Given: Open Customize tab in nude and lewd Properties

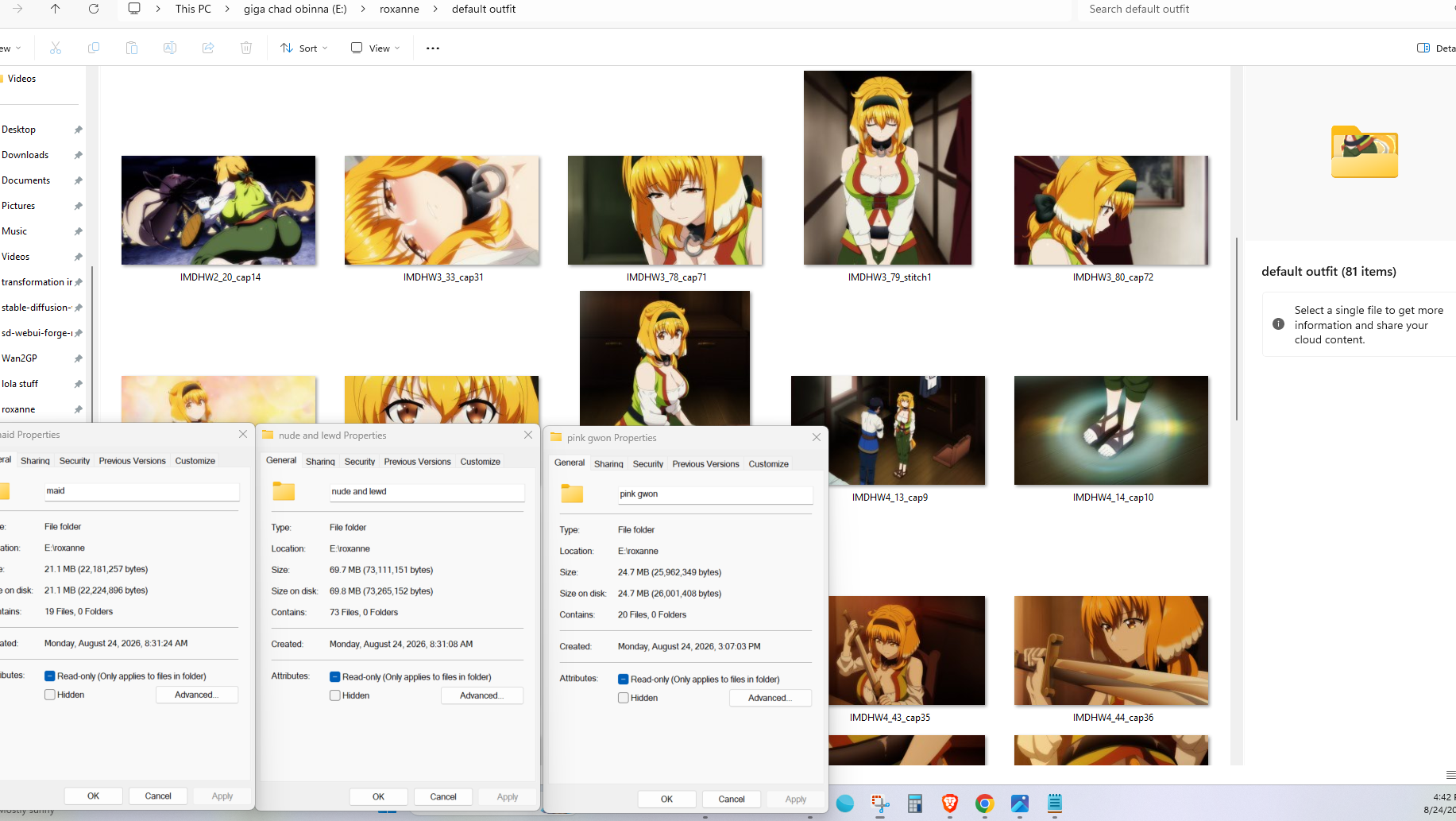Looking at the screenshot, I should point(481,462).
